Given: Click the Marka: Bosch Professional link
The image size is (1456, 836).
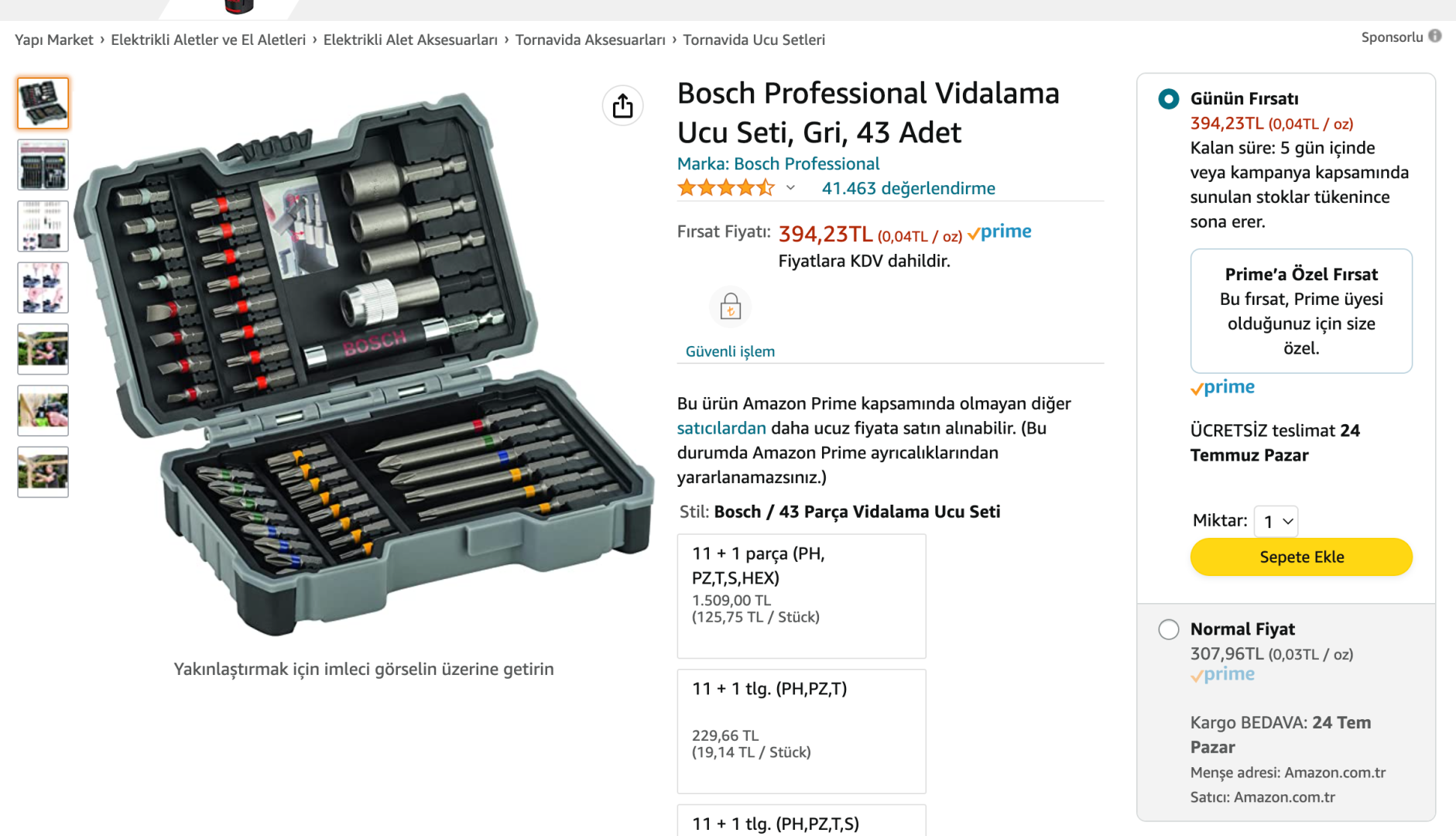Looking at the screenshot, I should pos(778,164).
